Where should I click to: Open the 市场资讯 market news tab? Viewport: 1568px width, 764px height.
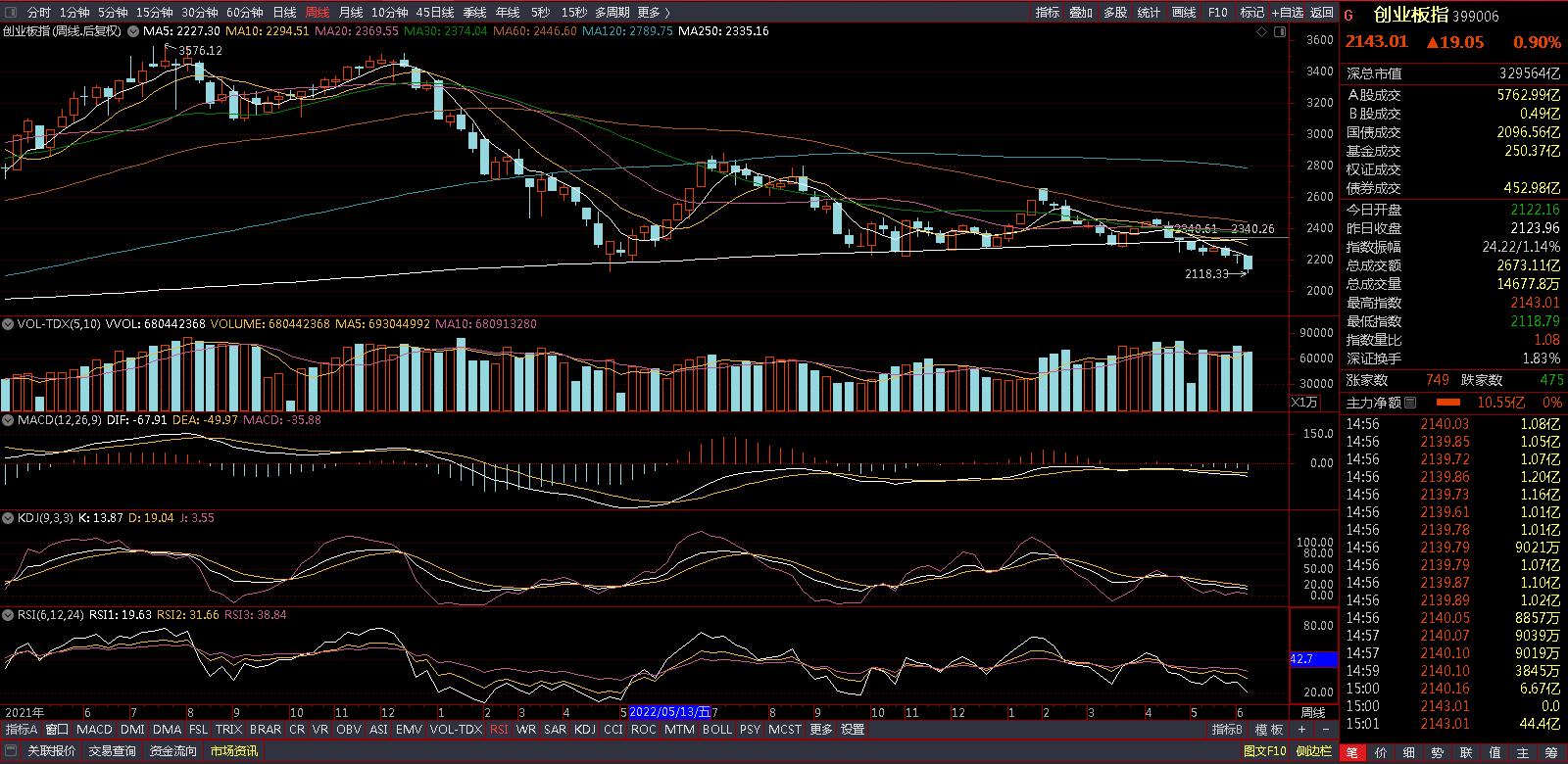pyautogui.click(x=234, y=751)
